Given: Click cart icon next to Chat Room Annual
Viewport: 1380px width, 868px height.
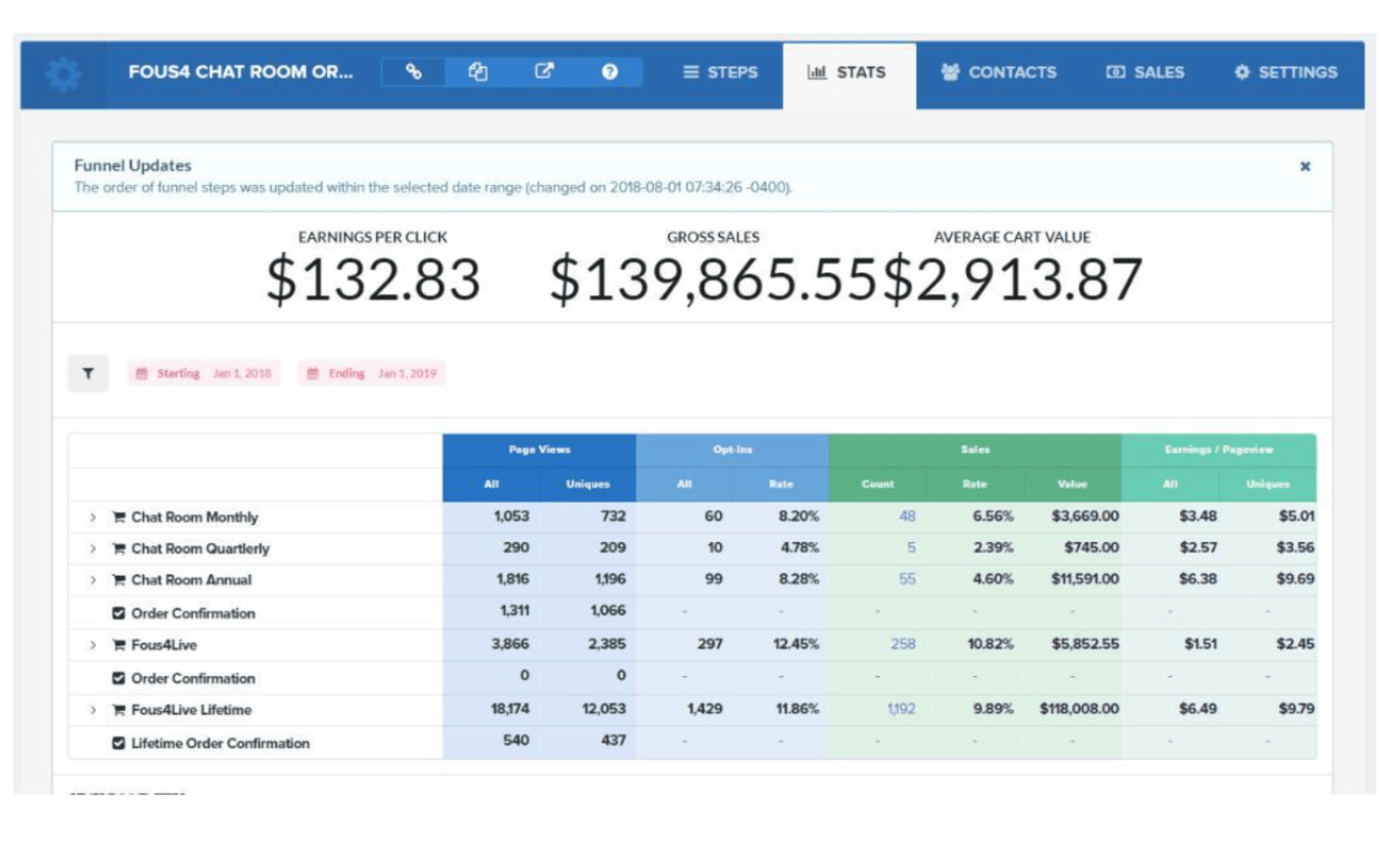Looking at the screenshot, I should tap(119, 580).
